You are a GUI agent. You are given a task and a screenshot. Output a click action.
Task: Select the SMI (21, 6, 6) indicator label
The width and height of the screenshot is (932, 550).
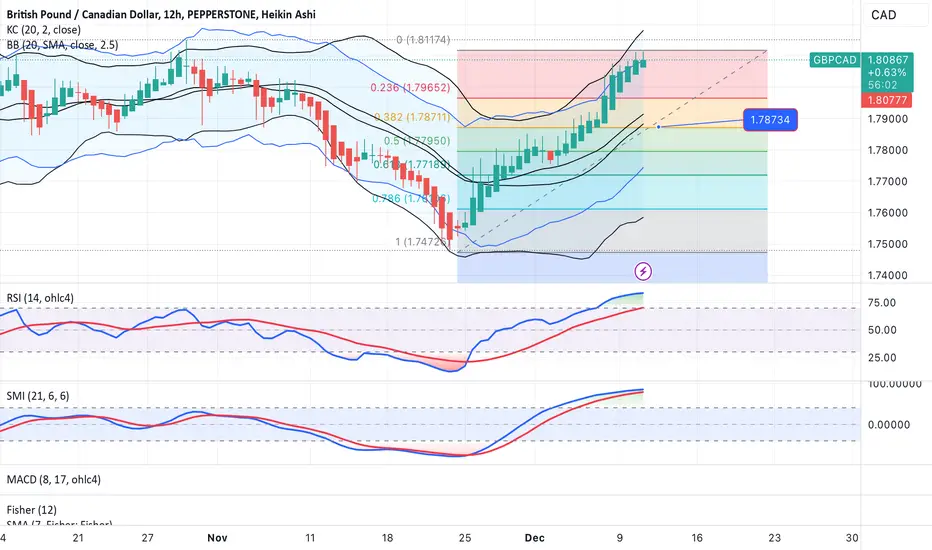37,396
